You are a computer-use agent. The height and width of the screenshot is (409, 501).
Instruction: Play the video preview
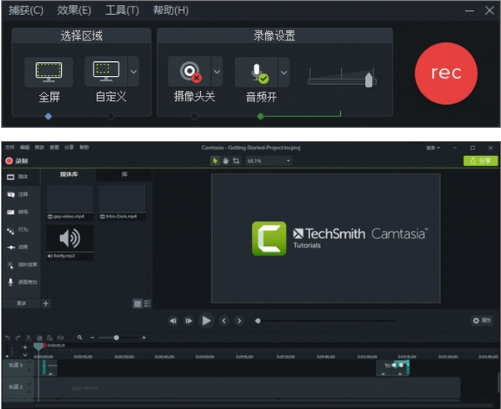206,321
